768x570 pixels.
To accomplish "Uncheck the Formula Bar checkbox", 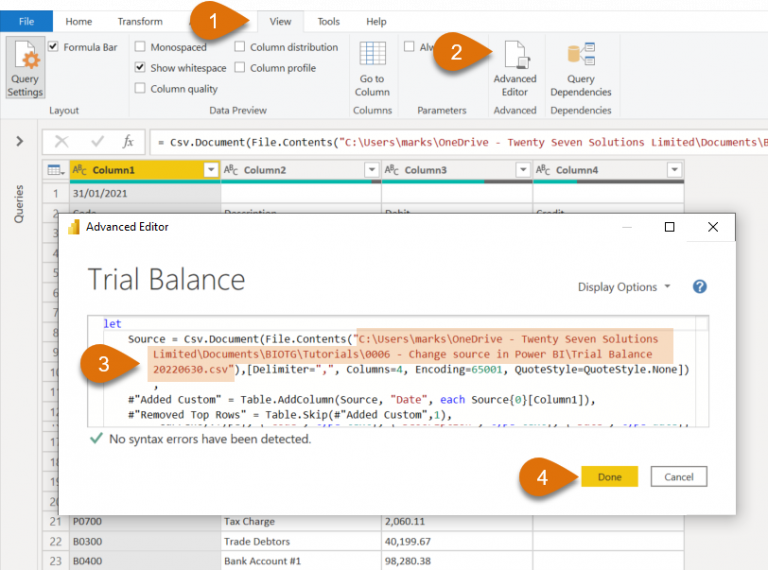I will click(x=53, y=47).
